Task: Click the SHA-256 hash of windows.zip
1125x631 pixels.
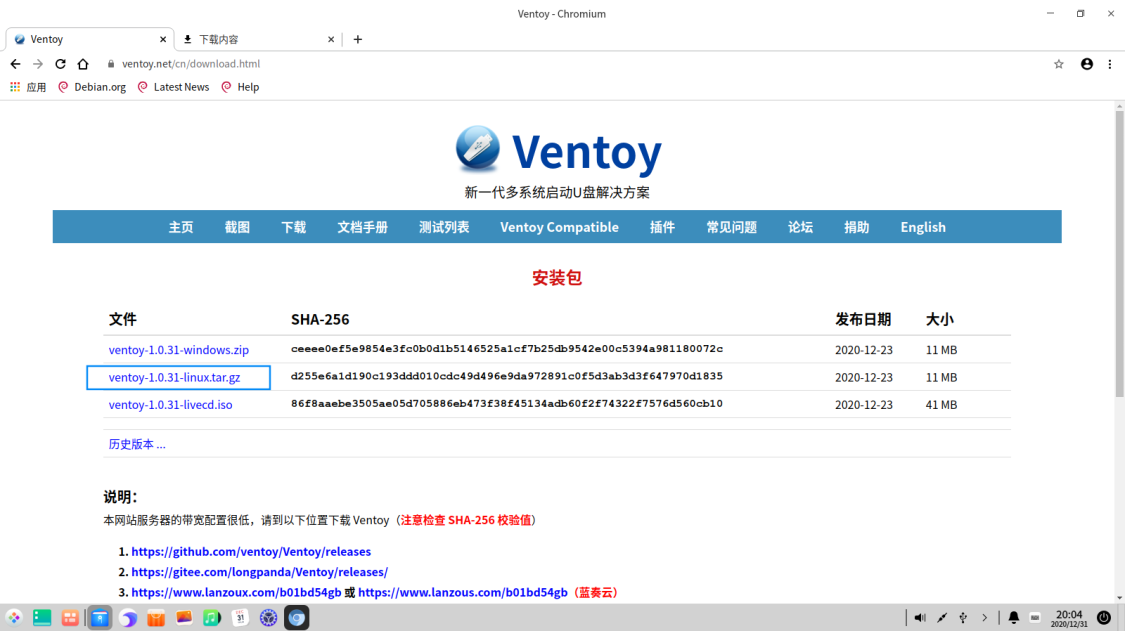Action: [x=507, y=349]
